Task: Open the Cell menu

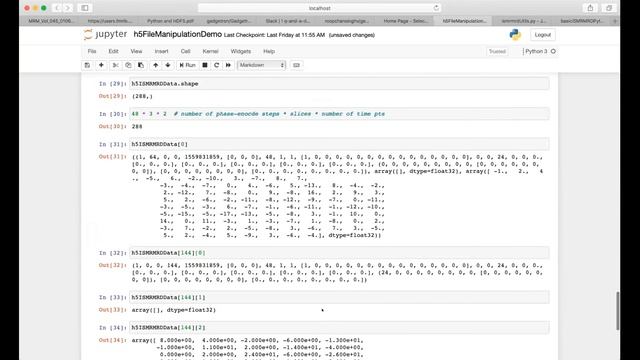Action: click(x=185, y=51)
